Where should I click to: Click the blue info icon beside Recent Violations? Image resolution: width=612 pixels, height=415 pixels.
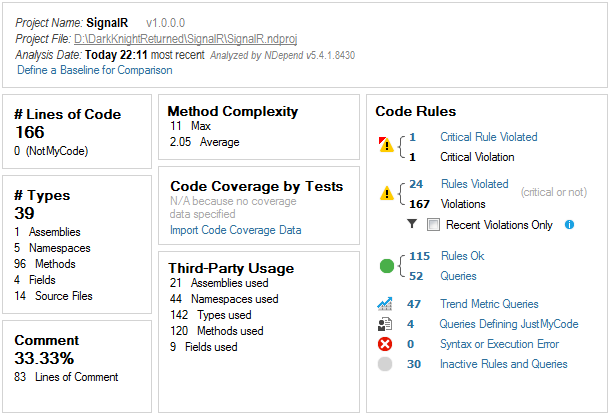(x=569, y=224)
